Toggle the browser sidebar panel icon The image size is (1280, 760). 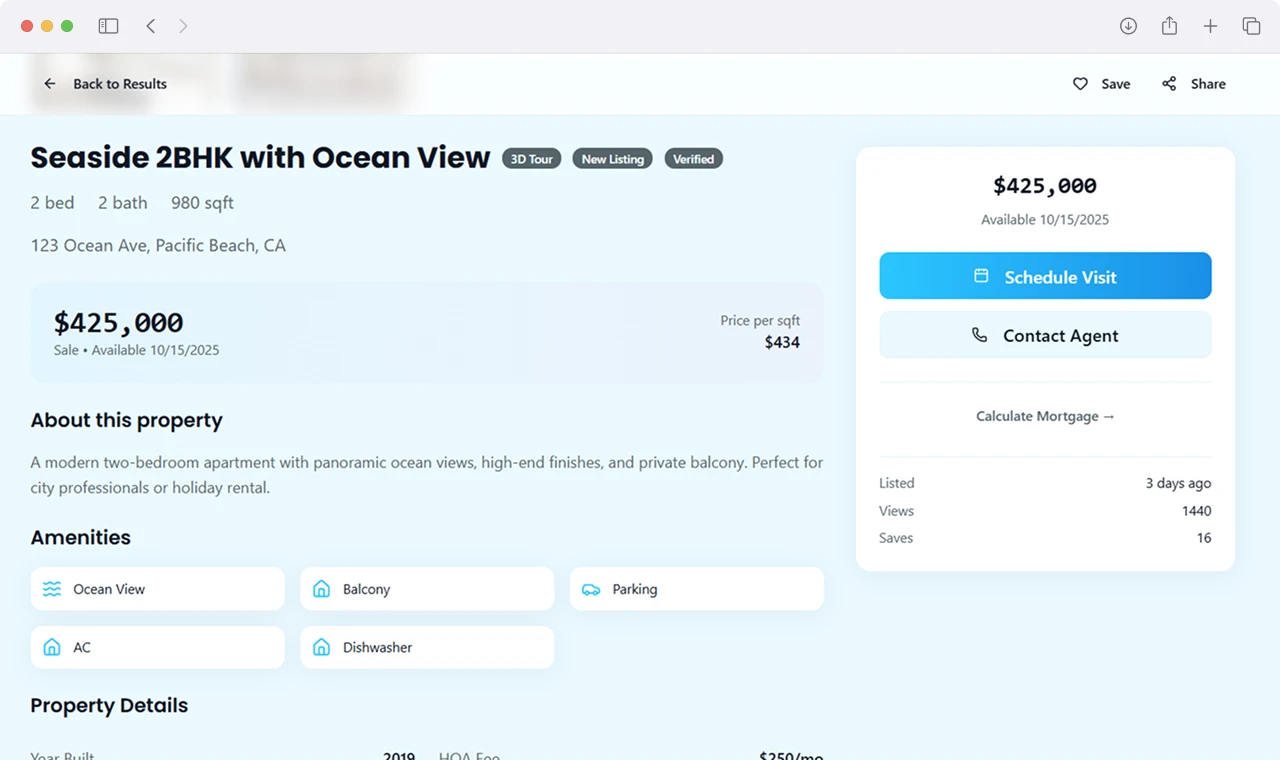(108, 26)
